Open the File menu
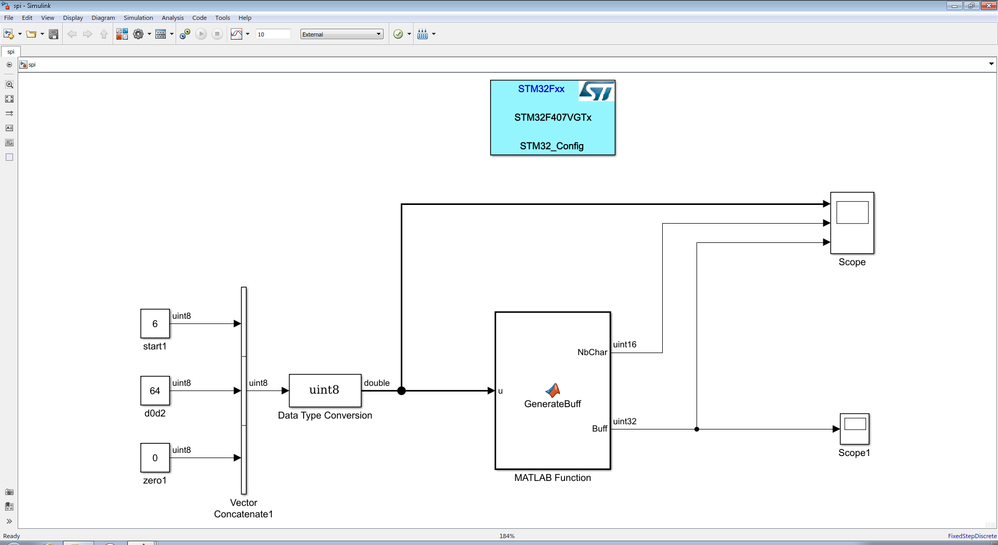This screenshot has width=998, height=545. click(9, 18)
